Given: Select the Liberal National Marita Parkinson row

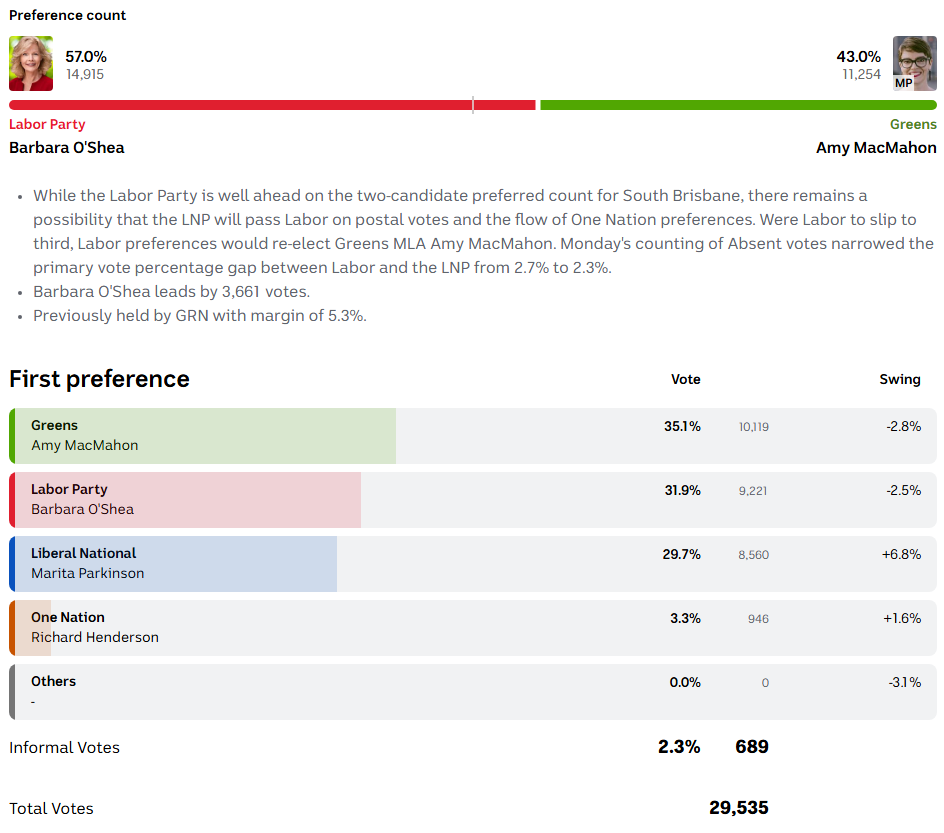Looking at the screenshot, I should [x=473, y=564].
